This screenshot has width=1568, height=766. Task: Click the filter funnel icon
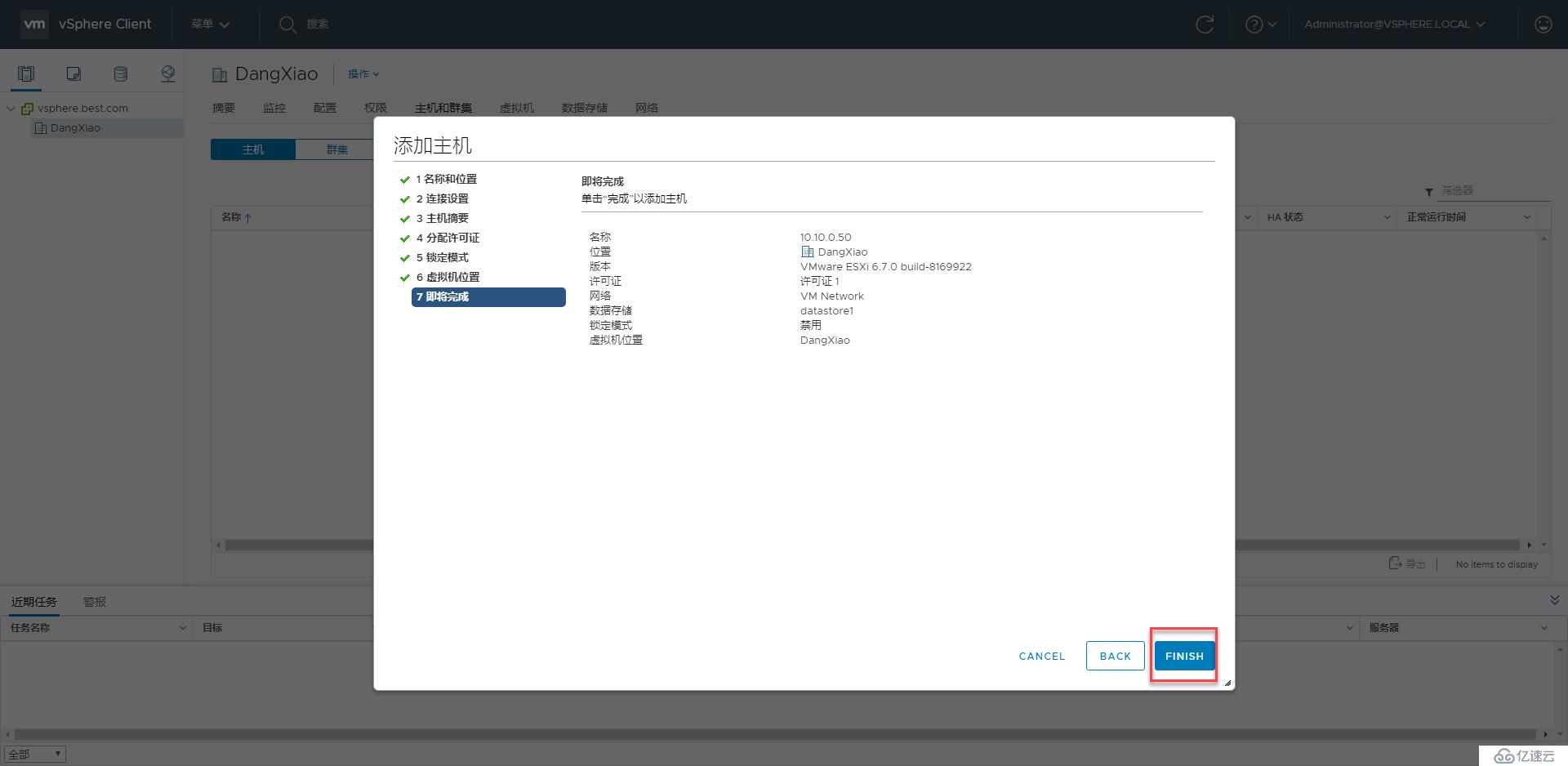click(x=1428, y=192)
